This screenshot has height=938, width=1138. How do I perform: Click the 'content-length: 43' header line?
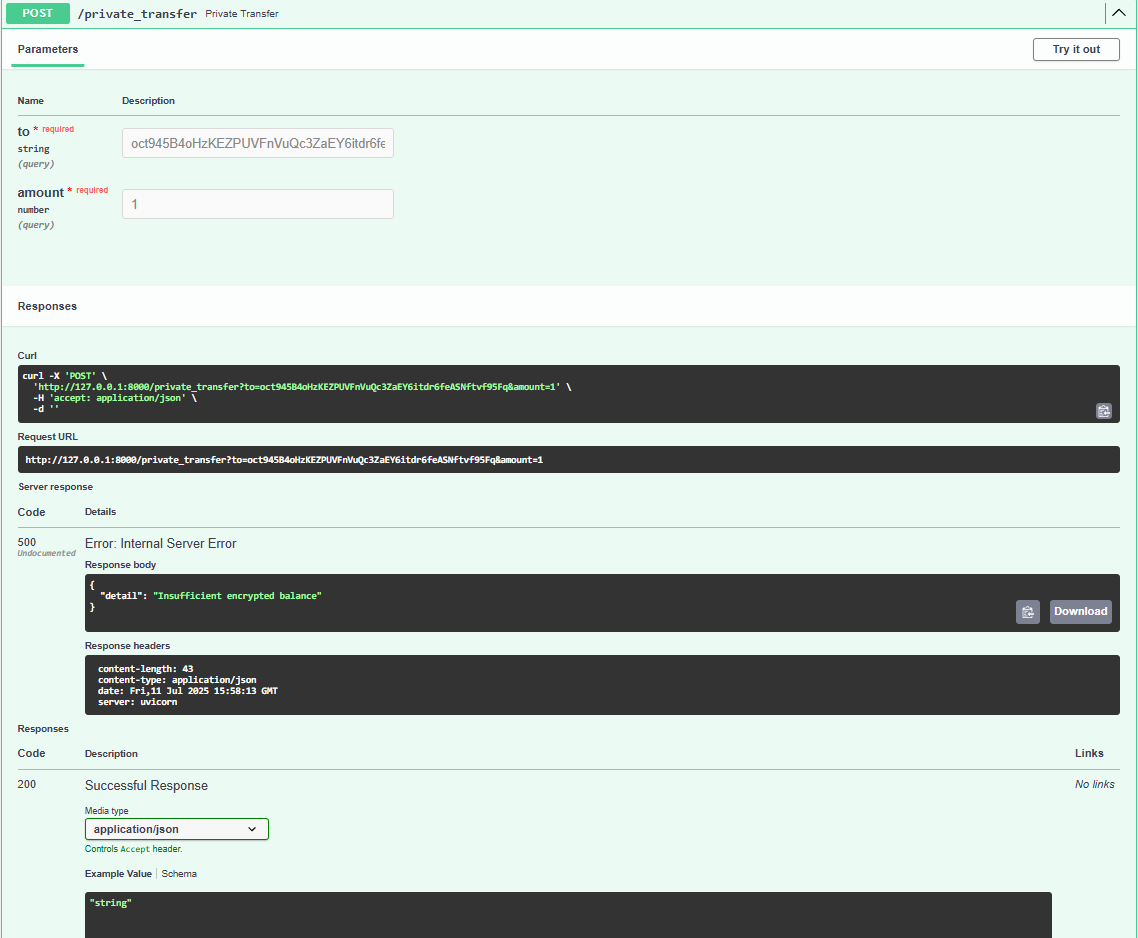tap(145, 669)
